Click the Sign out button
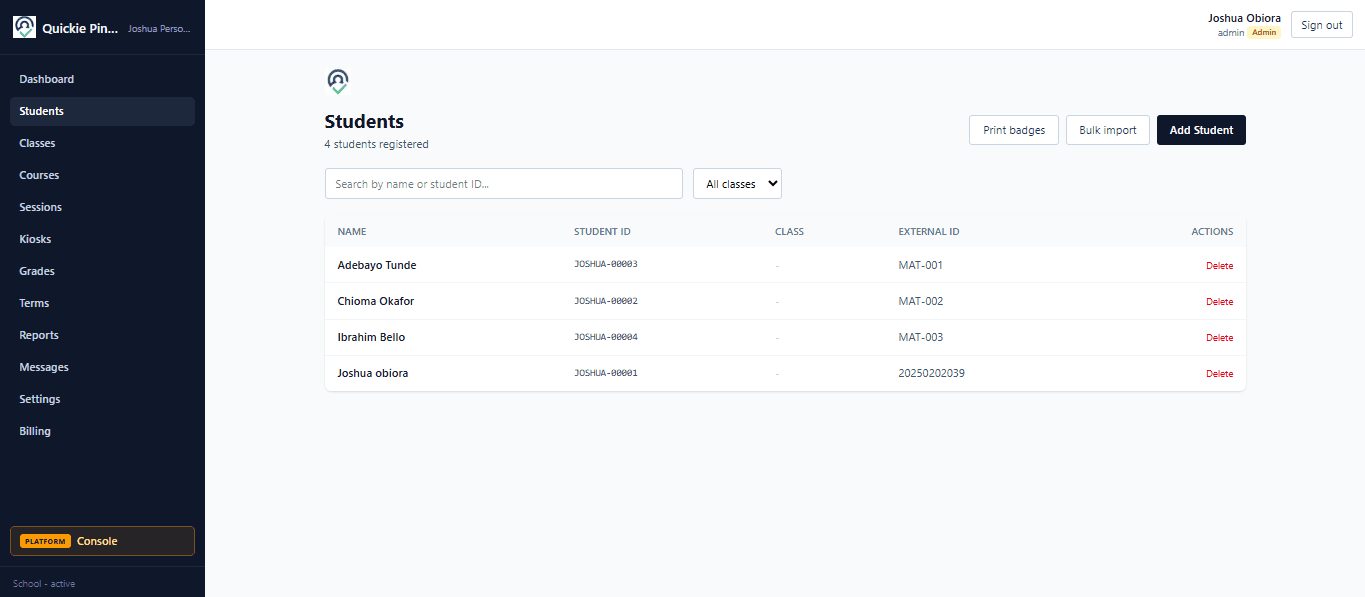Image resolution: width=1365 pixels, height=597 pixels. (x=1321, y=25)
